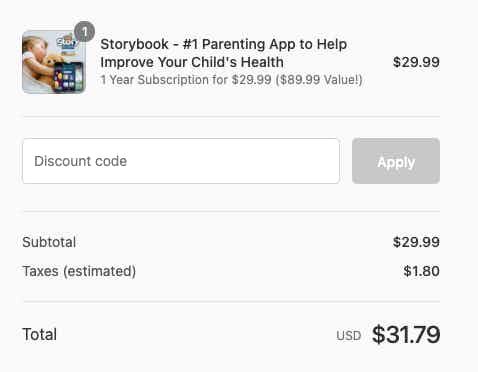
Task: Click the Total label
Action: click(x=39, y=334)
